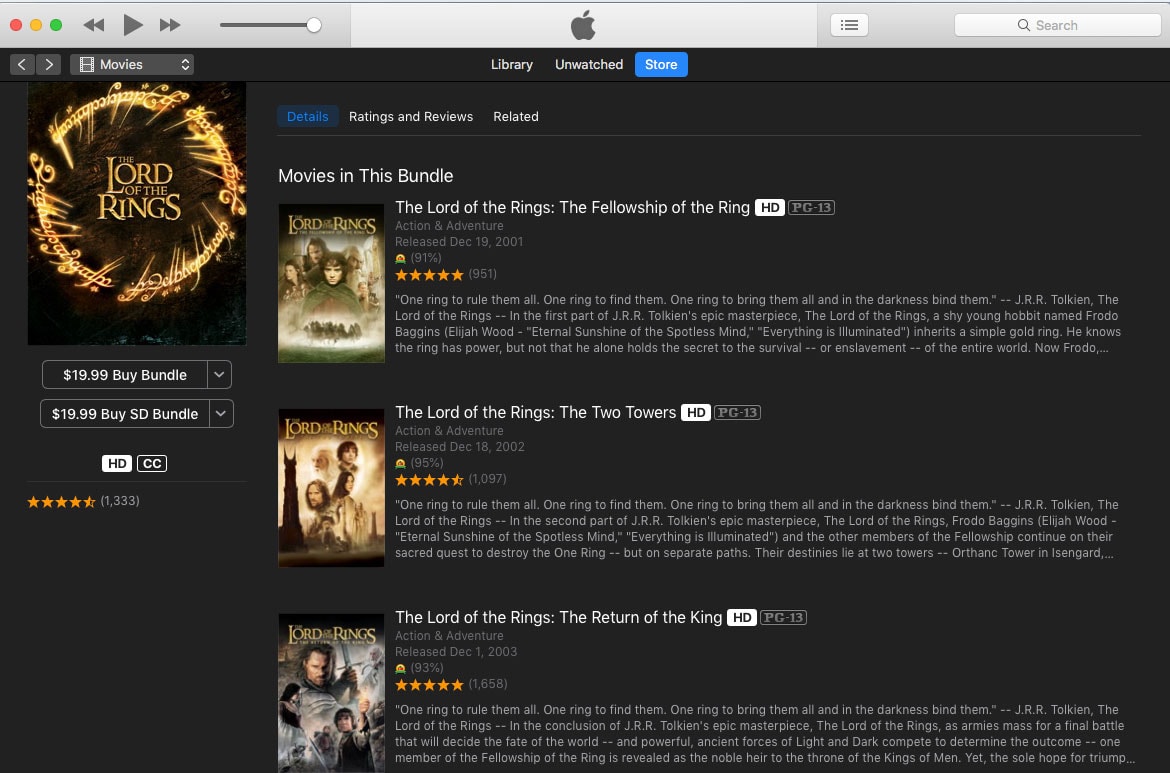
Task: Go forward with the right chevron
Action: [48, 64]
